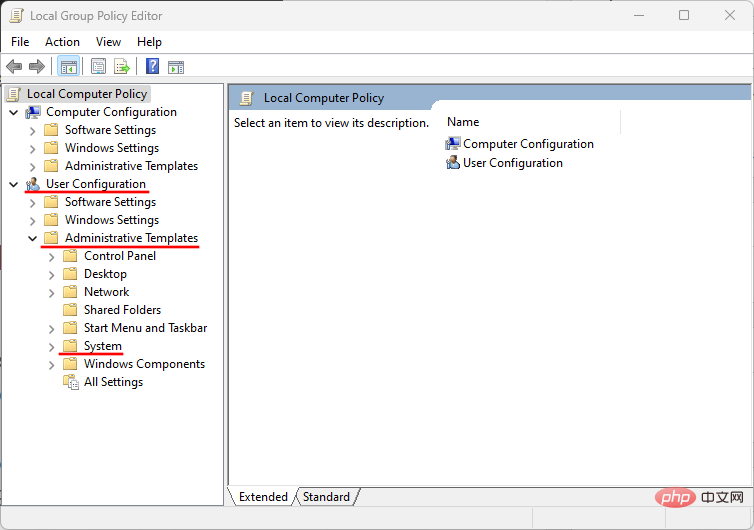Expand the Network node chevron
This screenshot has width=754, height=530.
(51, 293)
